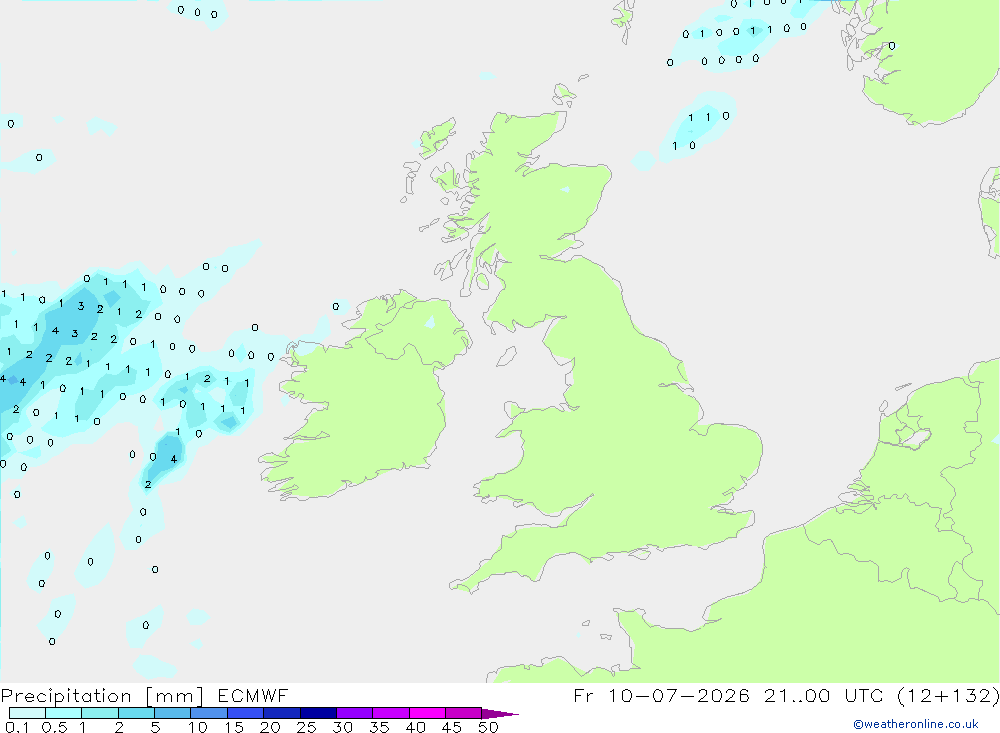Click the 10–15 mm legend color swatch
This screenshot has width=1000, height=733.
[x=209, y=713]
